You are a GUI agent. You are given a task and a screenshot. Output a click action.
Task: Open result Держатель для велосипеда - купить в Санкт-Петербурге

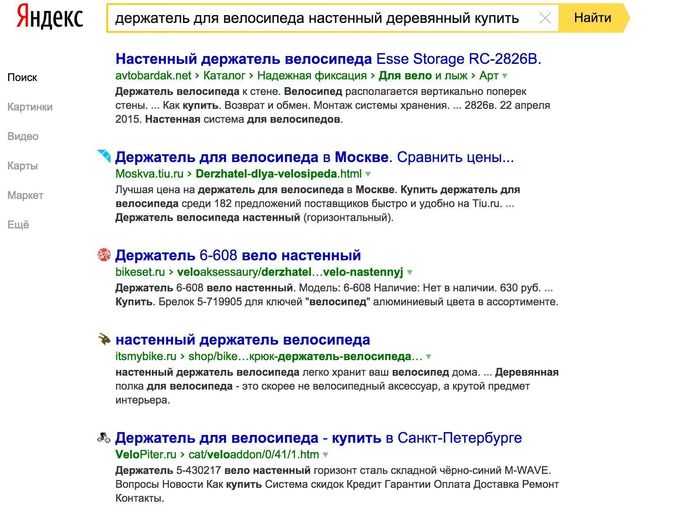point(318,438)
